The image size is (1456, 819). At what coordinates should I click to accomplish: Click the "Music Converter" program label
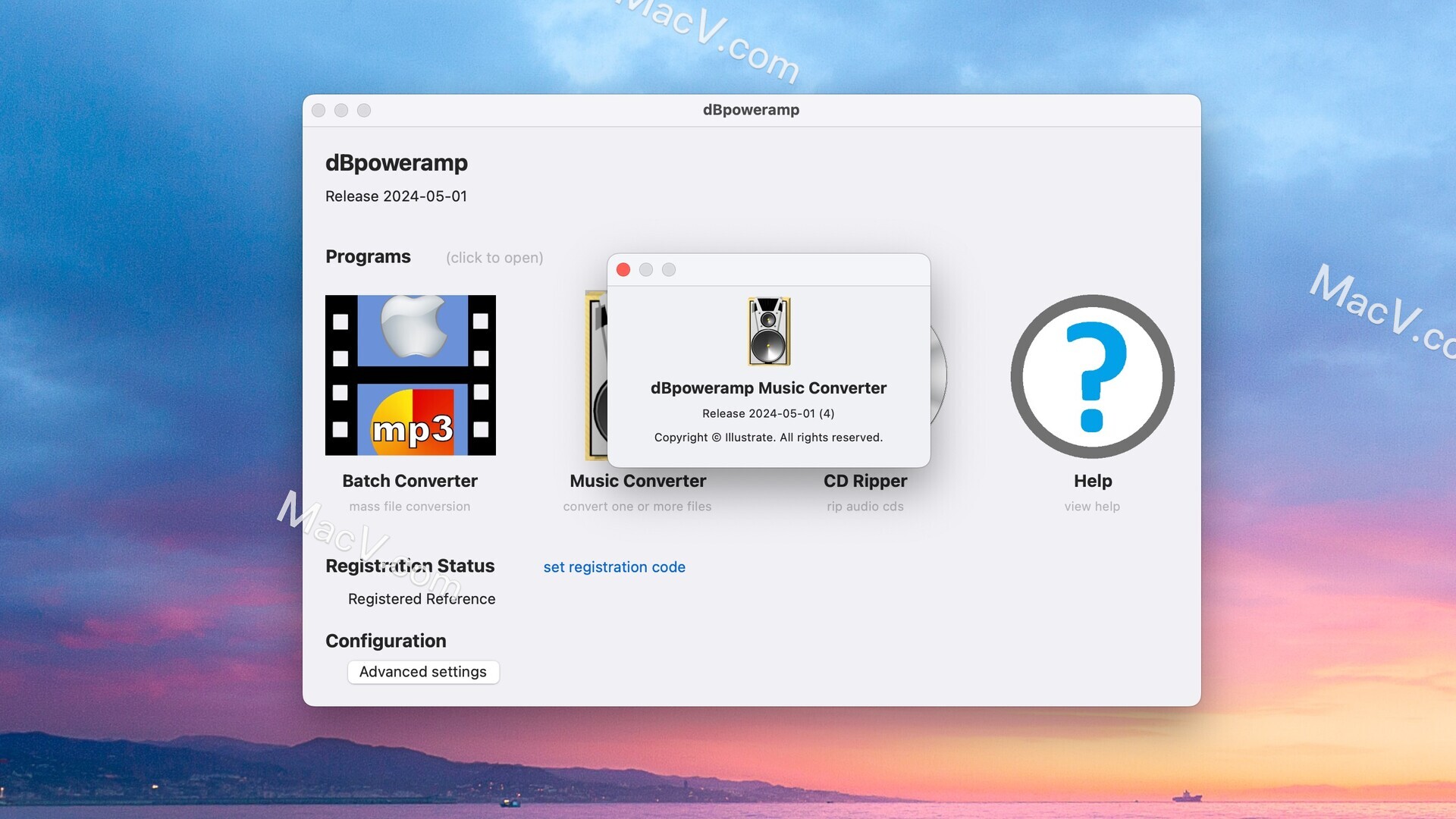point(638,481)
